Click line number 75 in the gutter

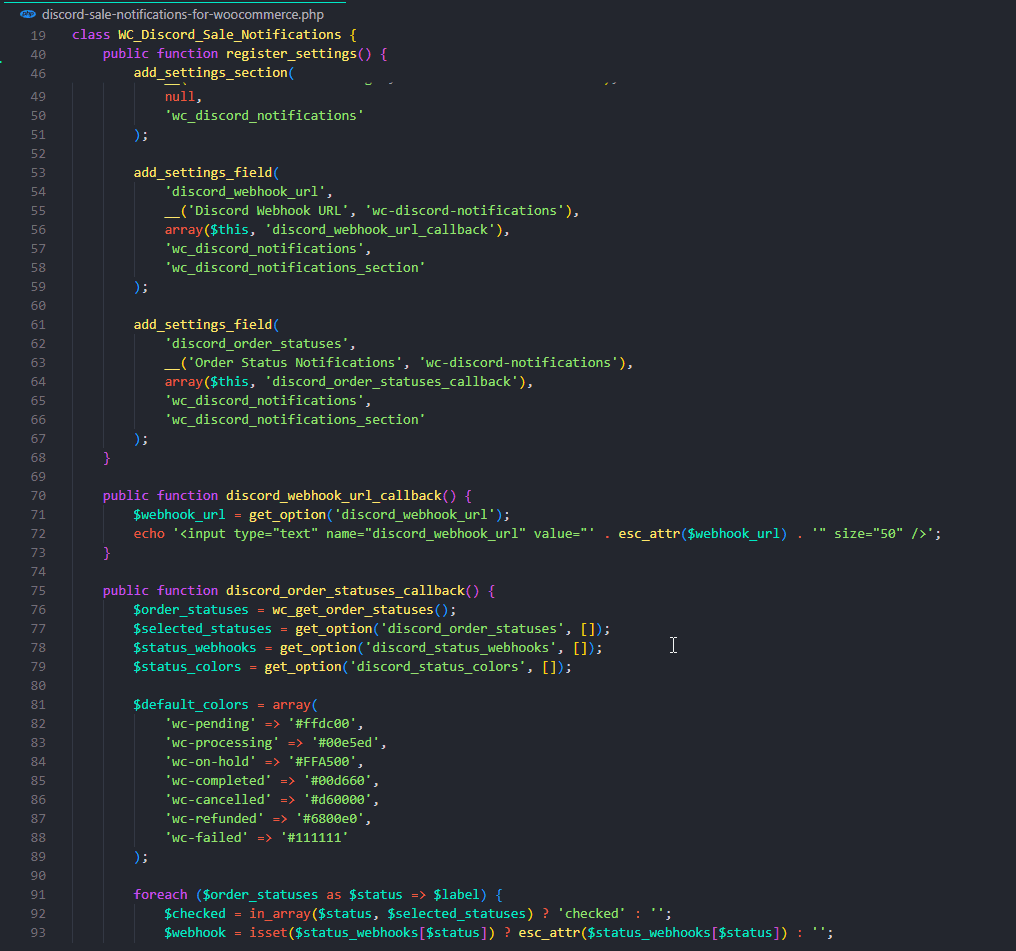point(38,591)
